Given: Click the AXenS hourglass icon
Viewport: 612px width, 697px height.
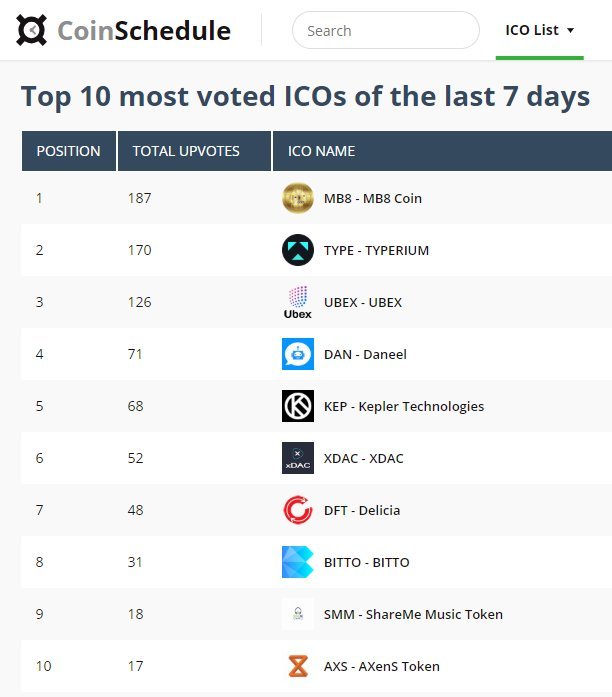Looking at the screenshot, I should [x=298, y=666].
